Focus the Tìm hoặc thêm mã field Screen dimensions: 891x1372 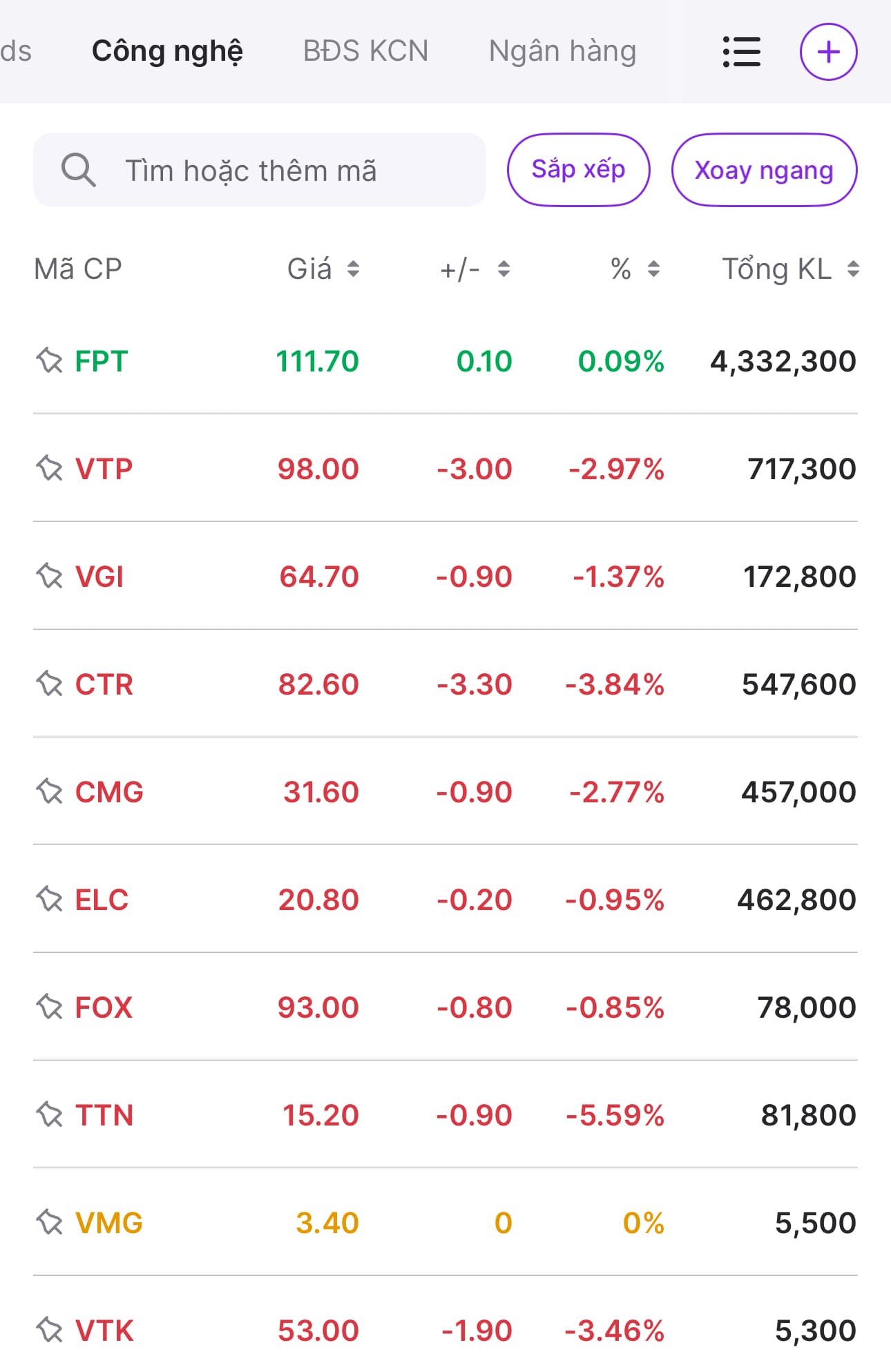[276, 170]
